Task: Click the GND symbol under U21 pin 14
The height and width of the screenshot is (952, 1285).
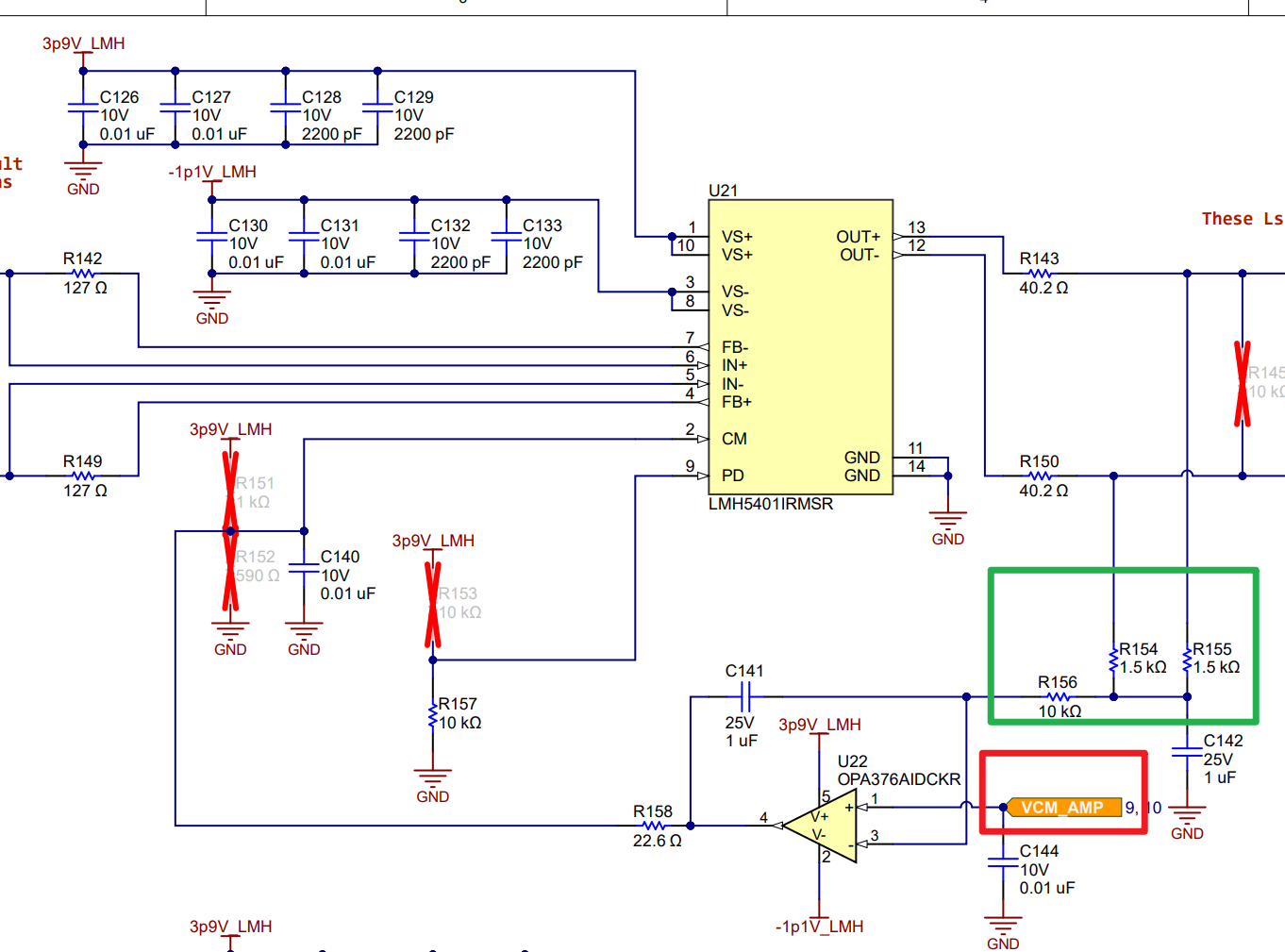Action: click(x=948, y=525)
